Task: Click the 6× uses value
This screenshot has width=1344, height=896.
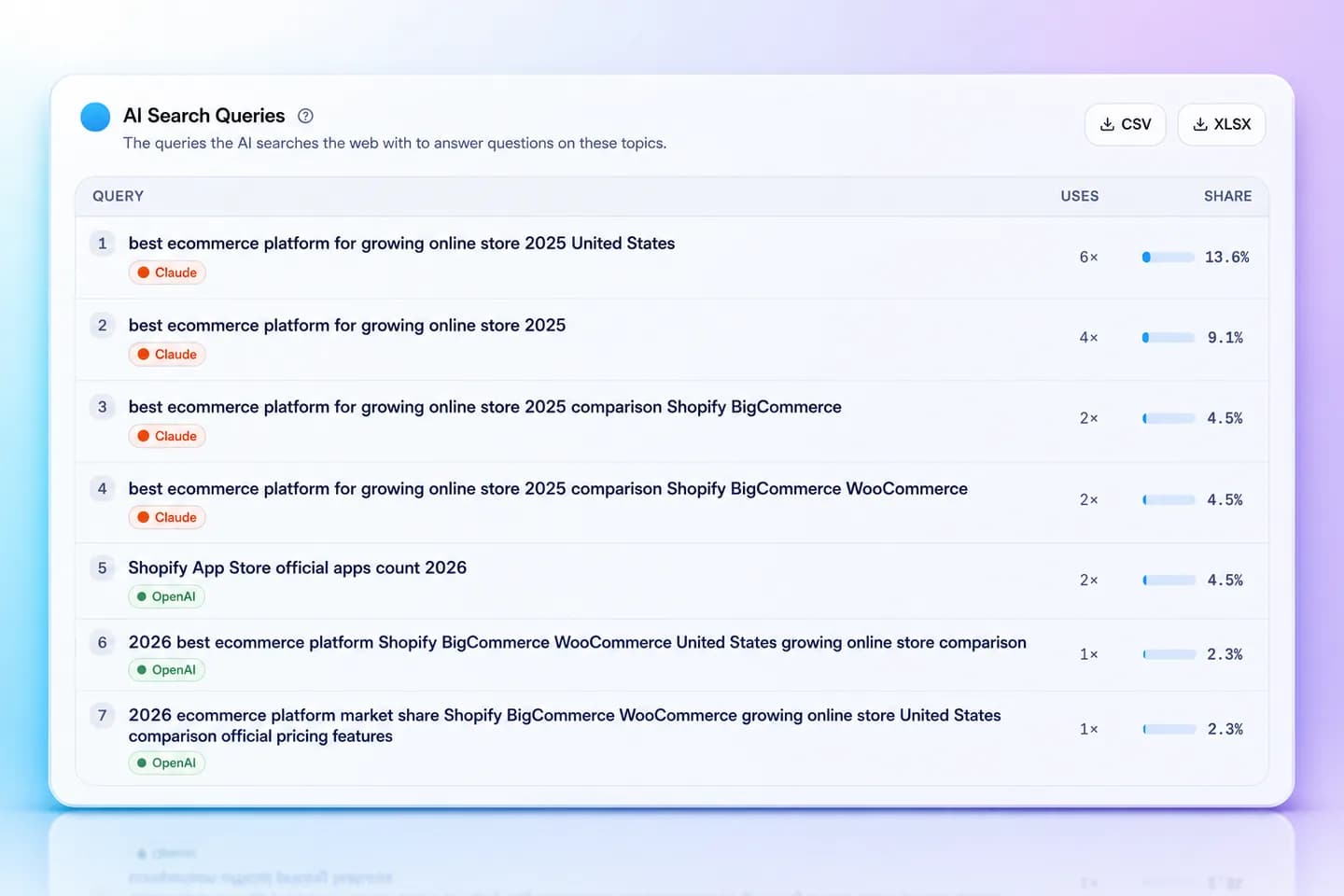Action: pyautogui.click(x=1088, y=258)
